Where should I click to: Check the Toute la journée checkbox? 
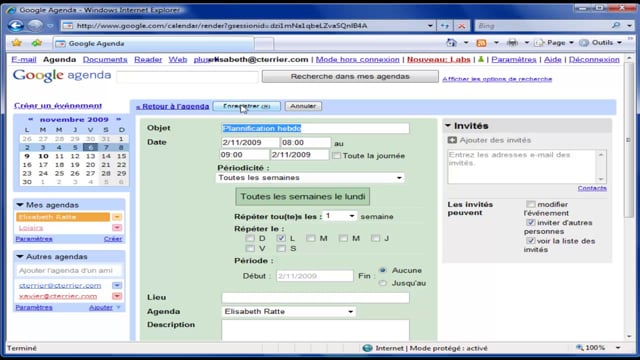tap(336, 156)
